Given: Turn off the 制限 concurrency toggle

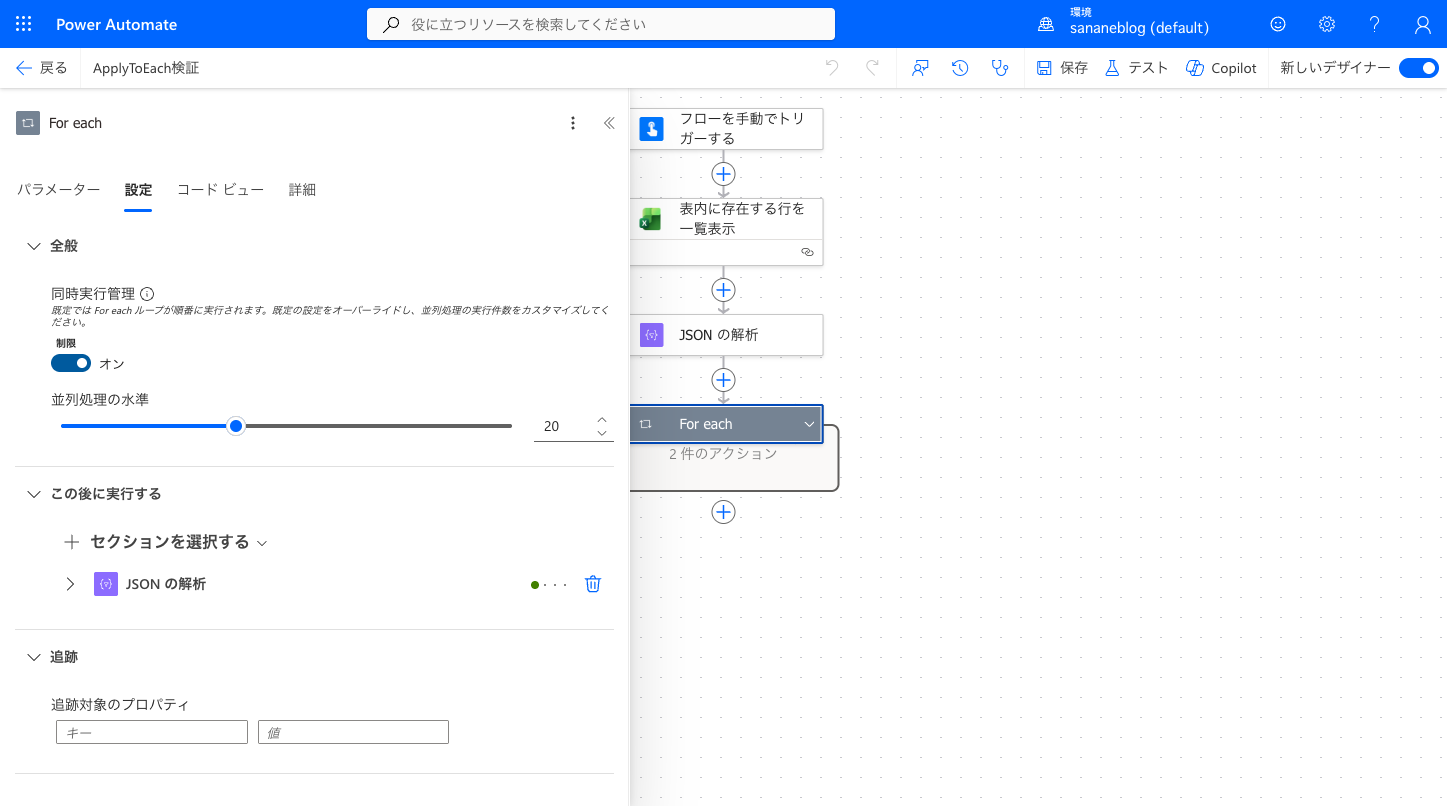Looking at the screenshot, I should [71, 363].
